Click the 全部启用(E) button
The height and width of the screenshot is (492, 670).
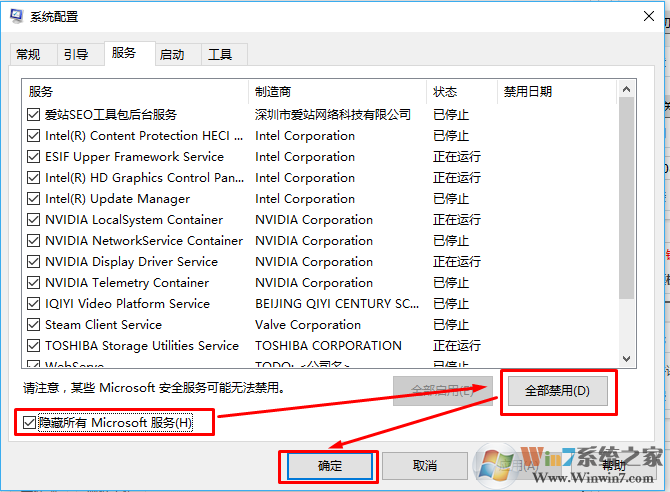[x=443, y=391]
